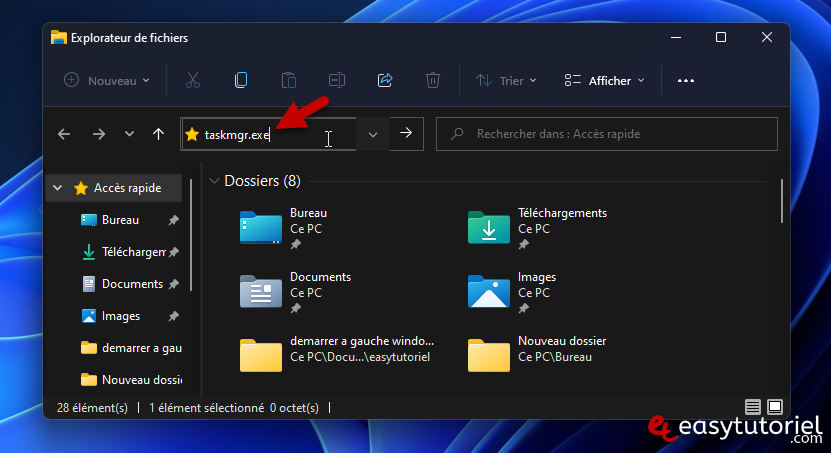The width and height of the screenshot is (831, 453).
Task: Click the Cut scissors icon
Action: point(193,81)
